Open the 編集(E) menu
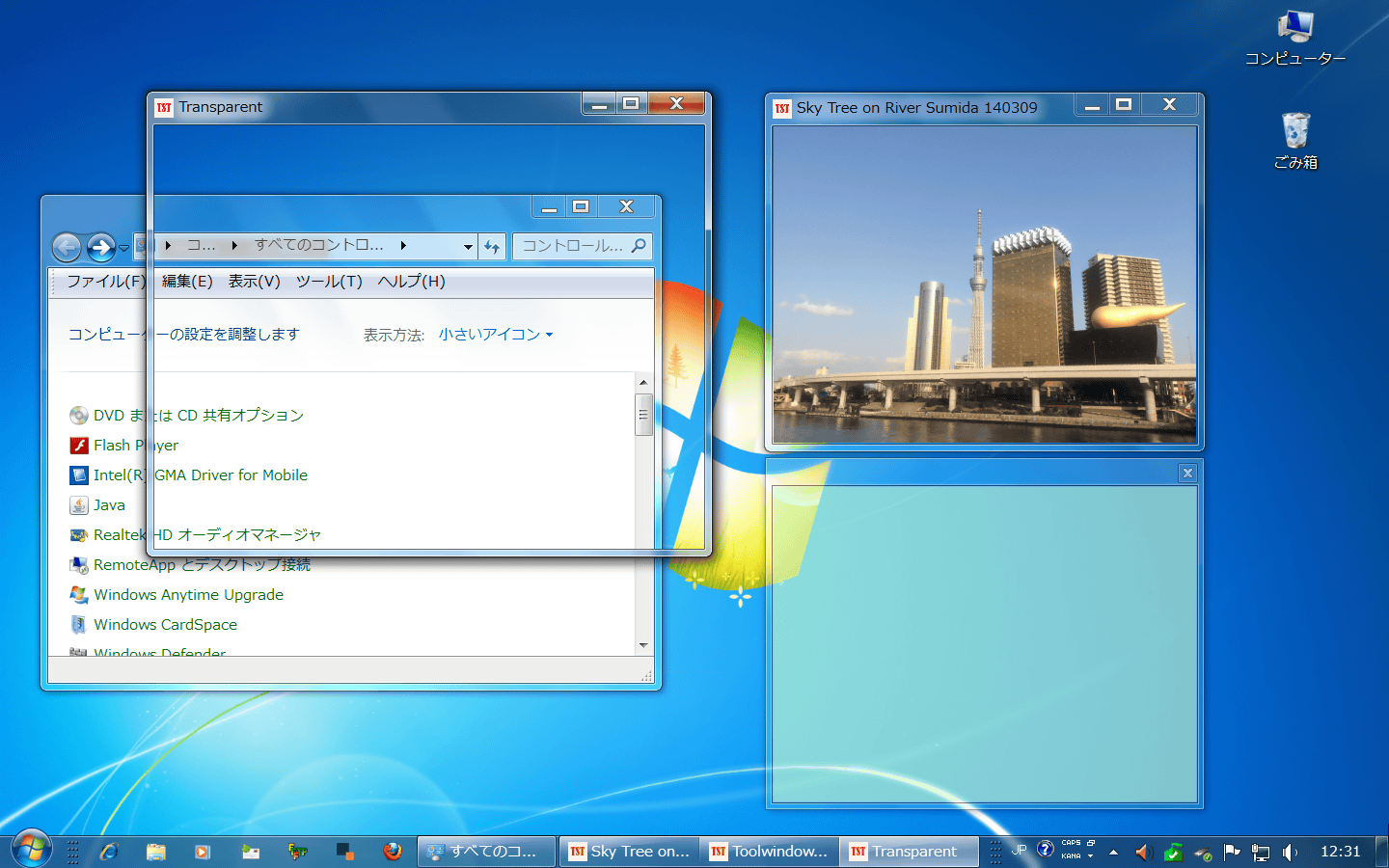 click(x=187, y=282)
